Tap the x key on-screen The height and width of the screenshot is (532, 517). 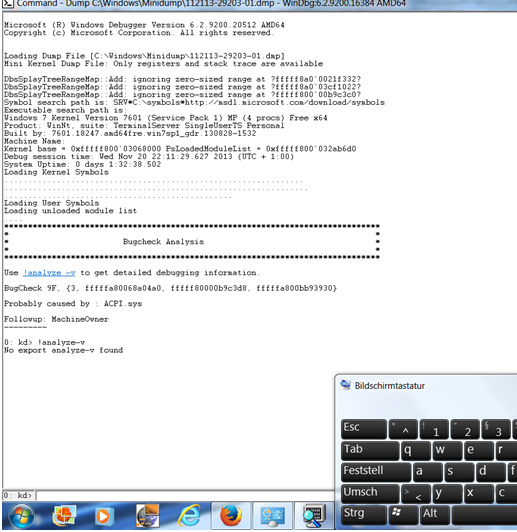[478, 493]
